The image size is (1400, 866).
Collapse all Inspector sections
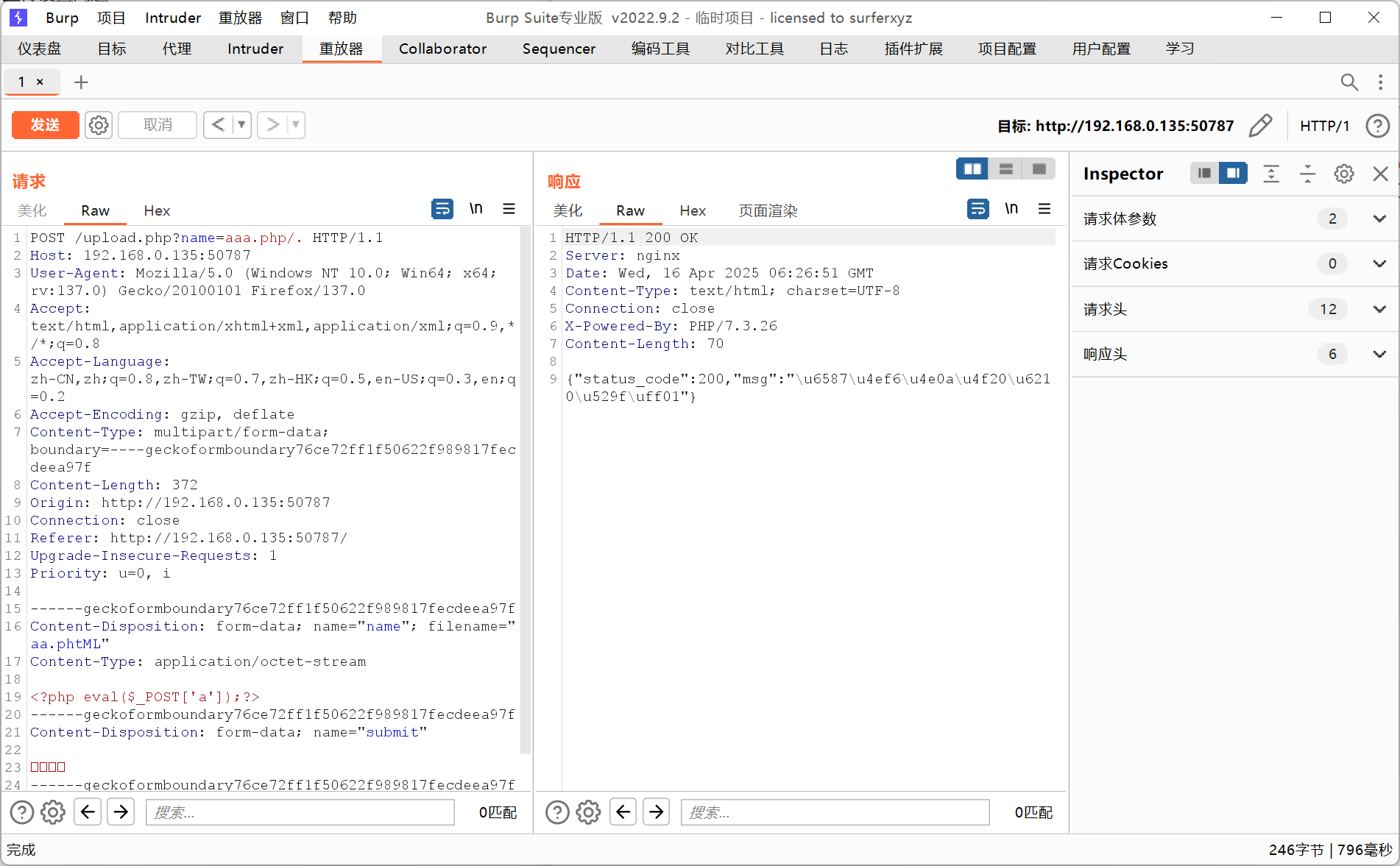(1307, 174)
